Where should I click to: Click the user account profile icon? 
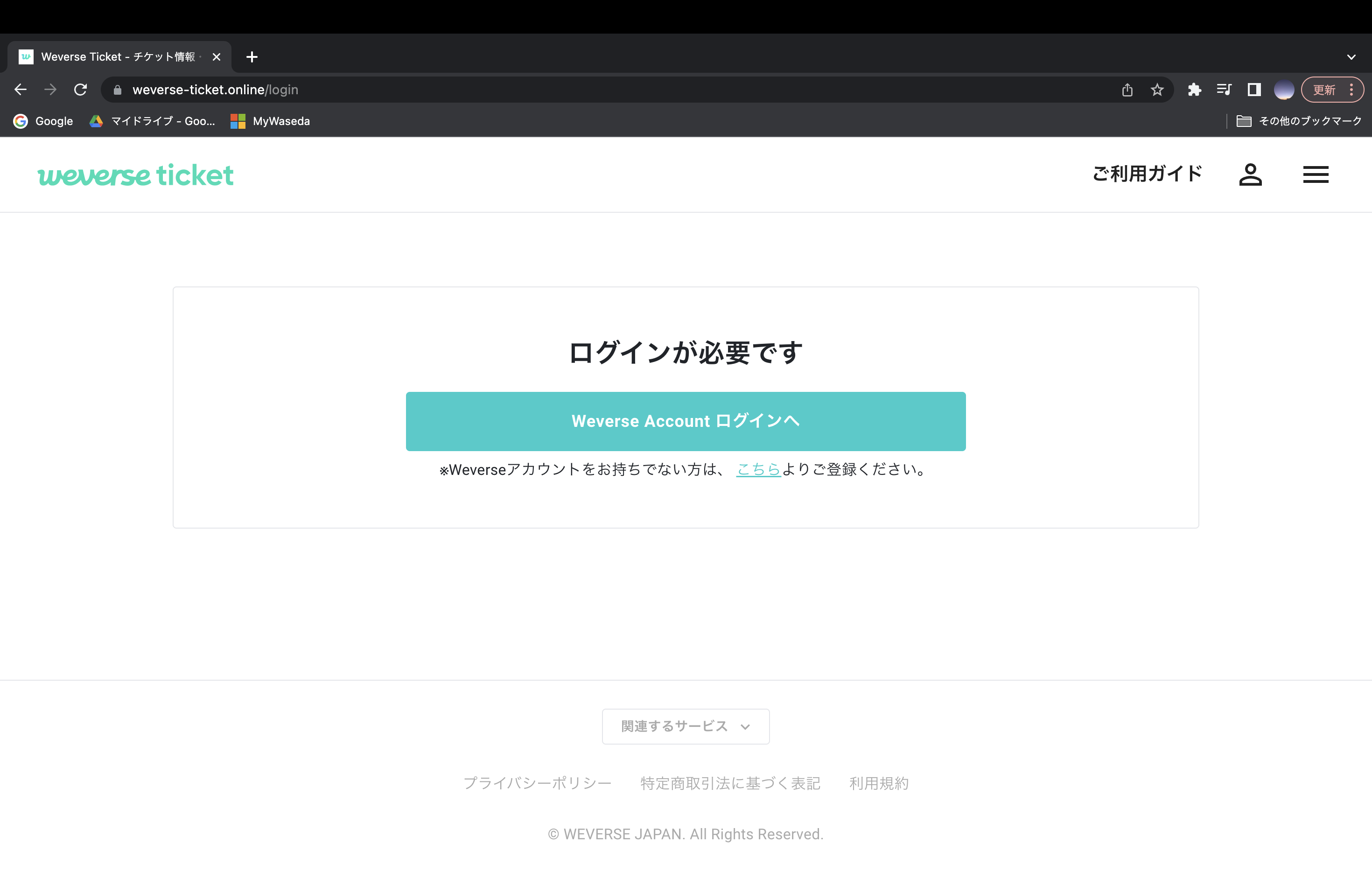[1250, 174]
